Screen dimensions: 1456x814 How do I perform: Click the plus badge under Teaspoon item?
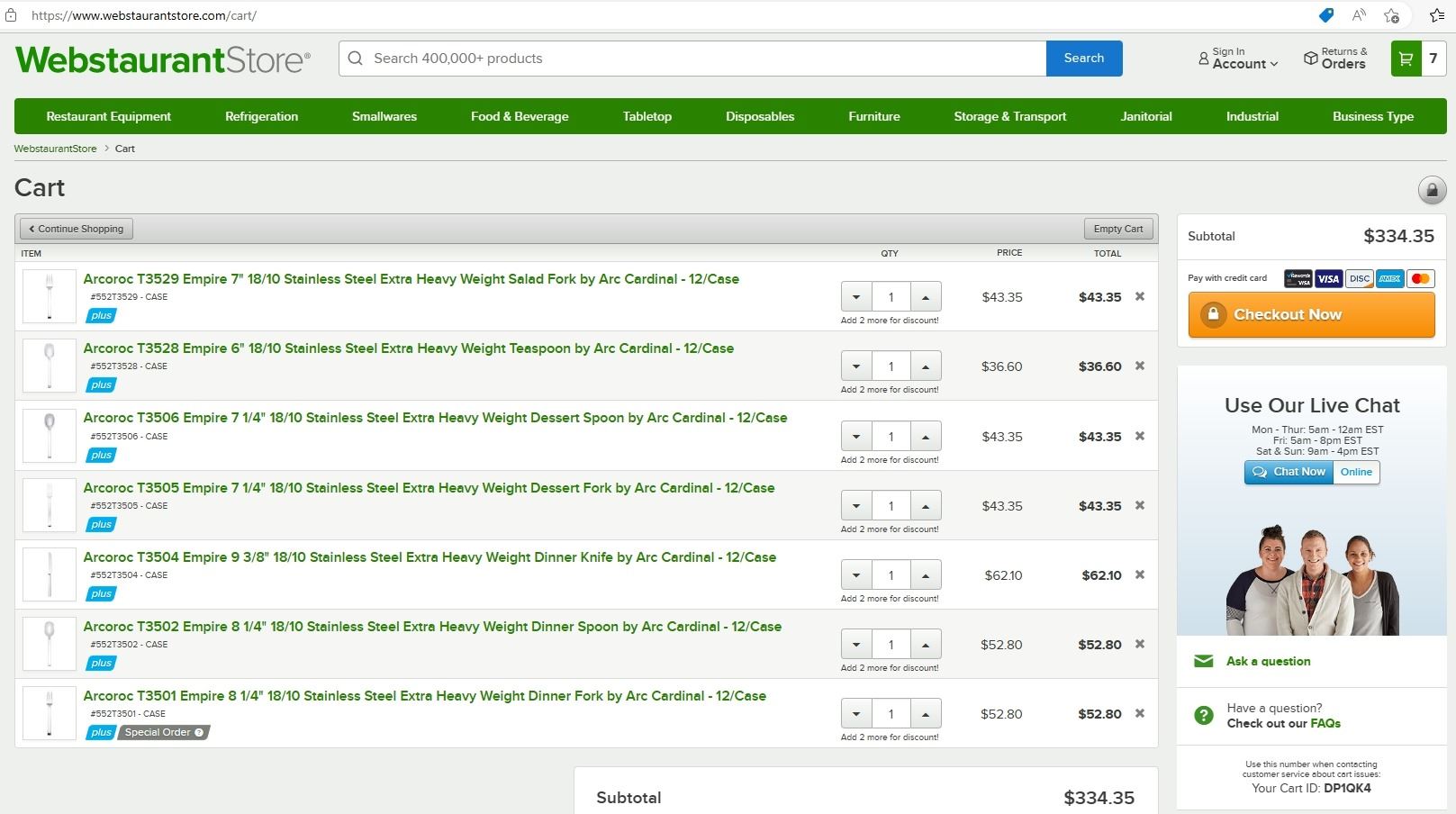(101, 385)
